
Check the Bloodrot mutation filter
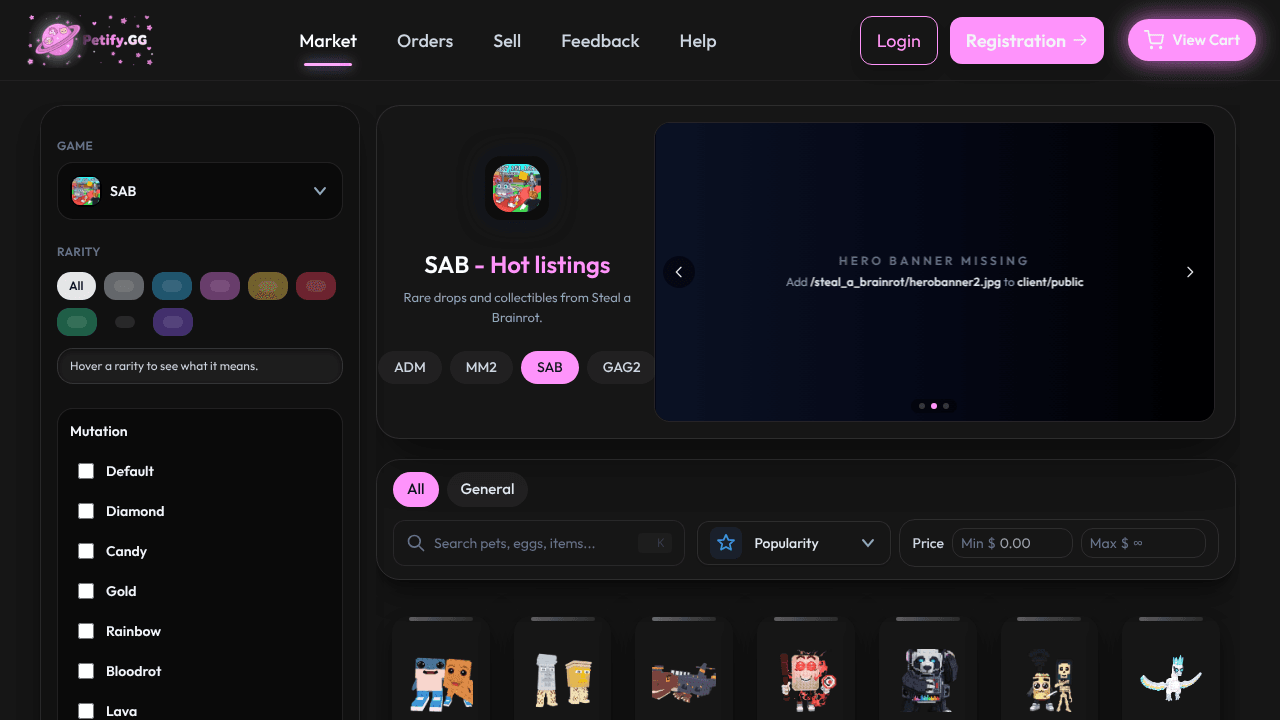tap(86, 671)
